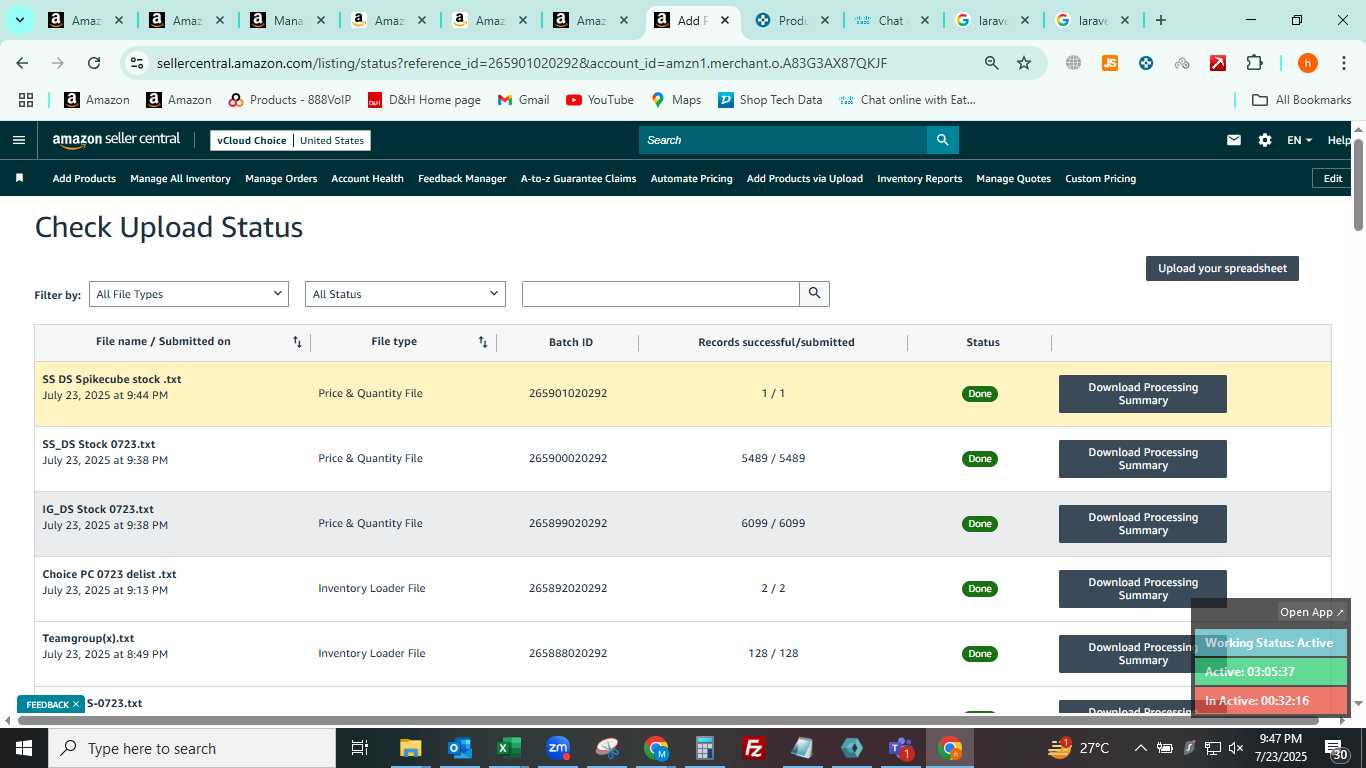Open Inventory Reports menu item
Image resolution: width=1366 pixels, height=768 pixels.
(919, 178)
